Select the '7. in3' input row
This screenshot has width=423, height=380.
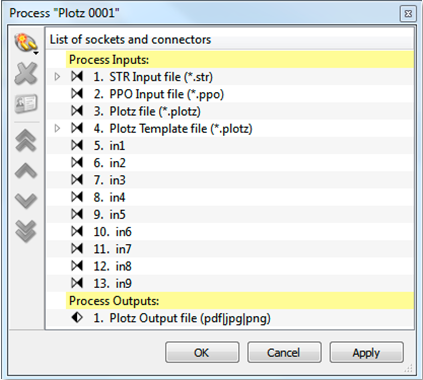tap(230, 180)
